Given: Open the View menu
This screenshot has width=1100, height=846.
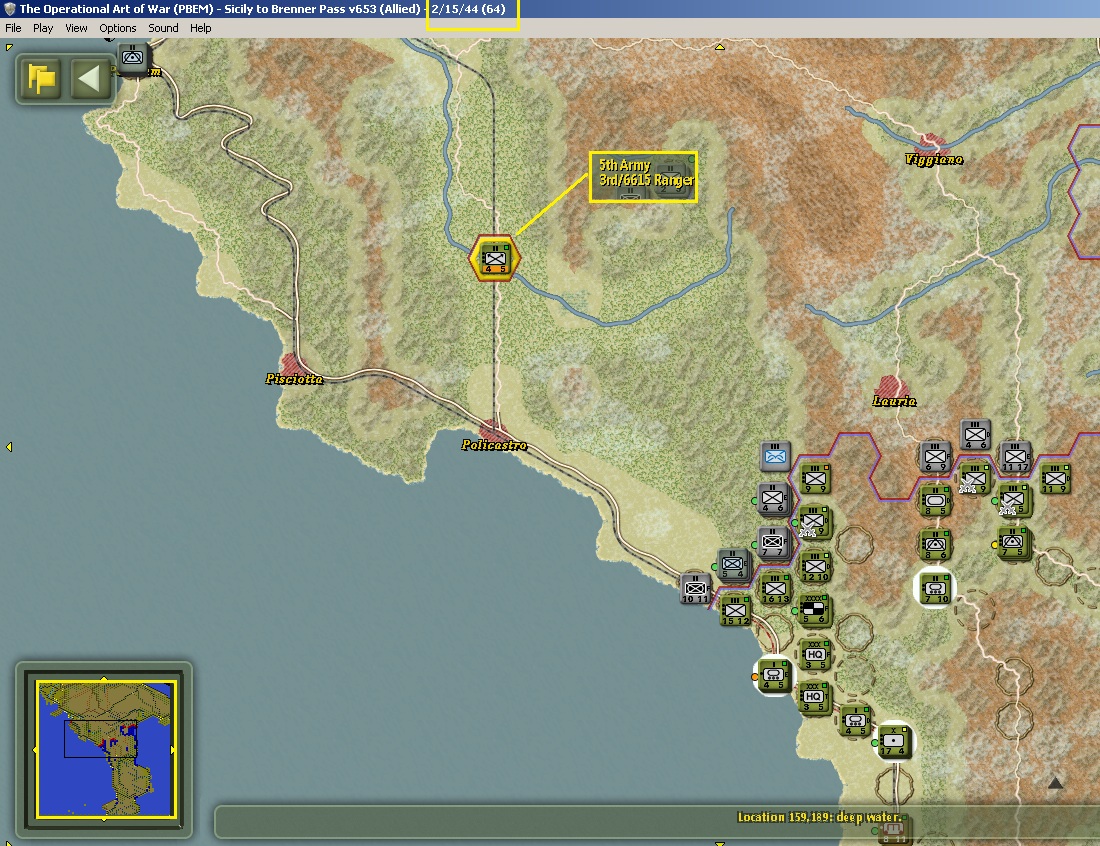Looking at the screenshot, I should click(x=76, y=28).
